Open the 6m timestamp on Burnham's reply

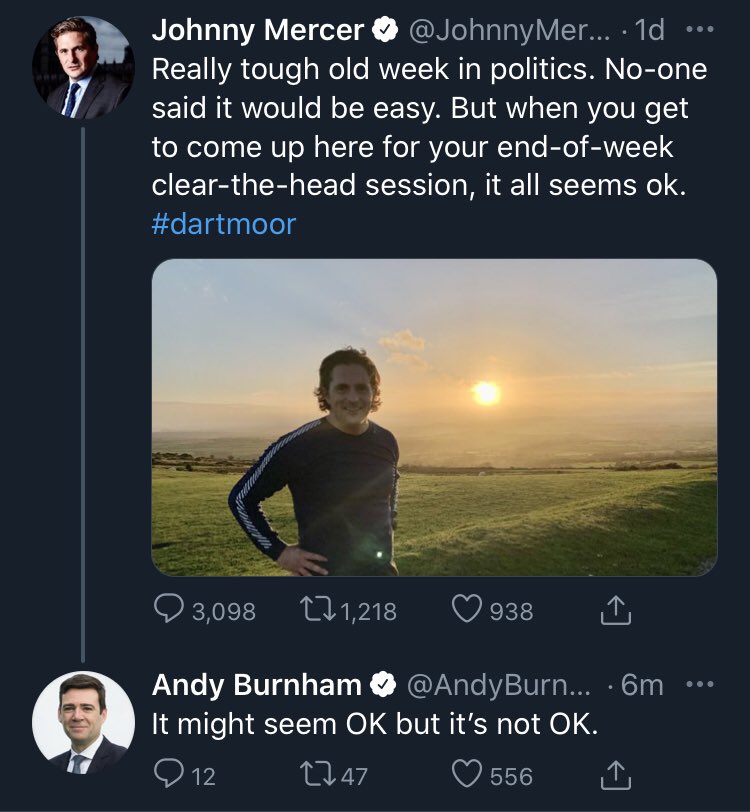[x=641, y=685]
